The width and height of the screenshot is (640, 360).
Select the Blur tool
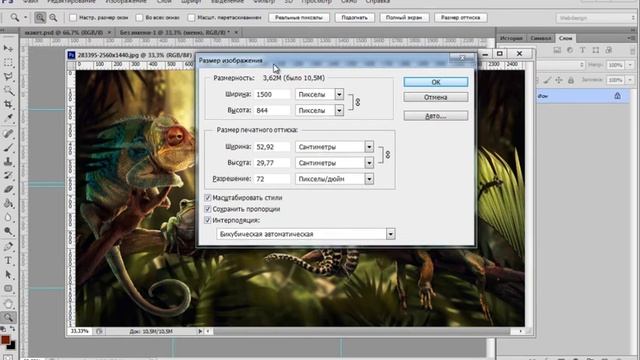click(8, 217)
